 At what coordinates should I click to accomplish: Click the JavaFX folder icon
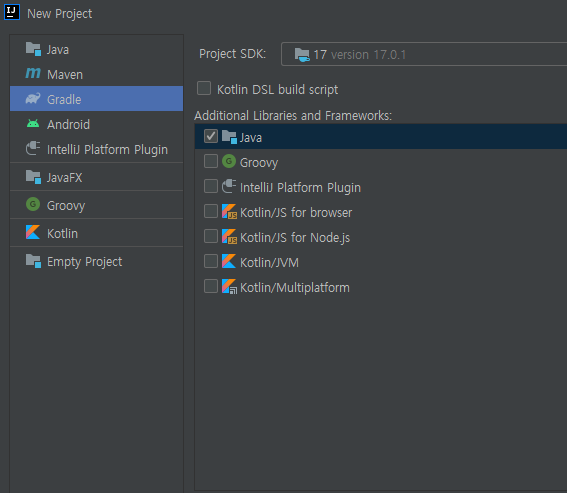point(33,177)
